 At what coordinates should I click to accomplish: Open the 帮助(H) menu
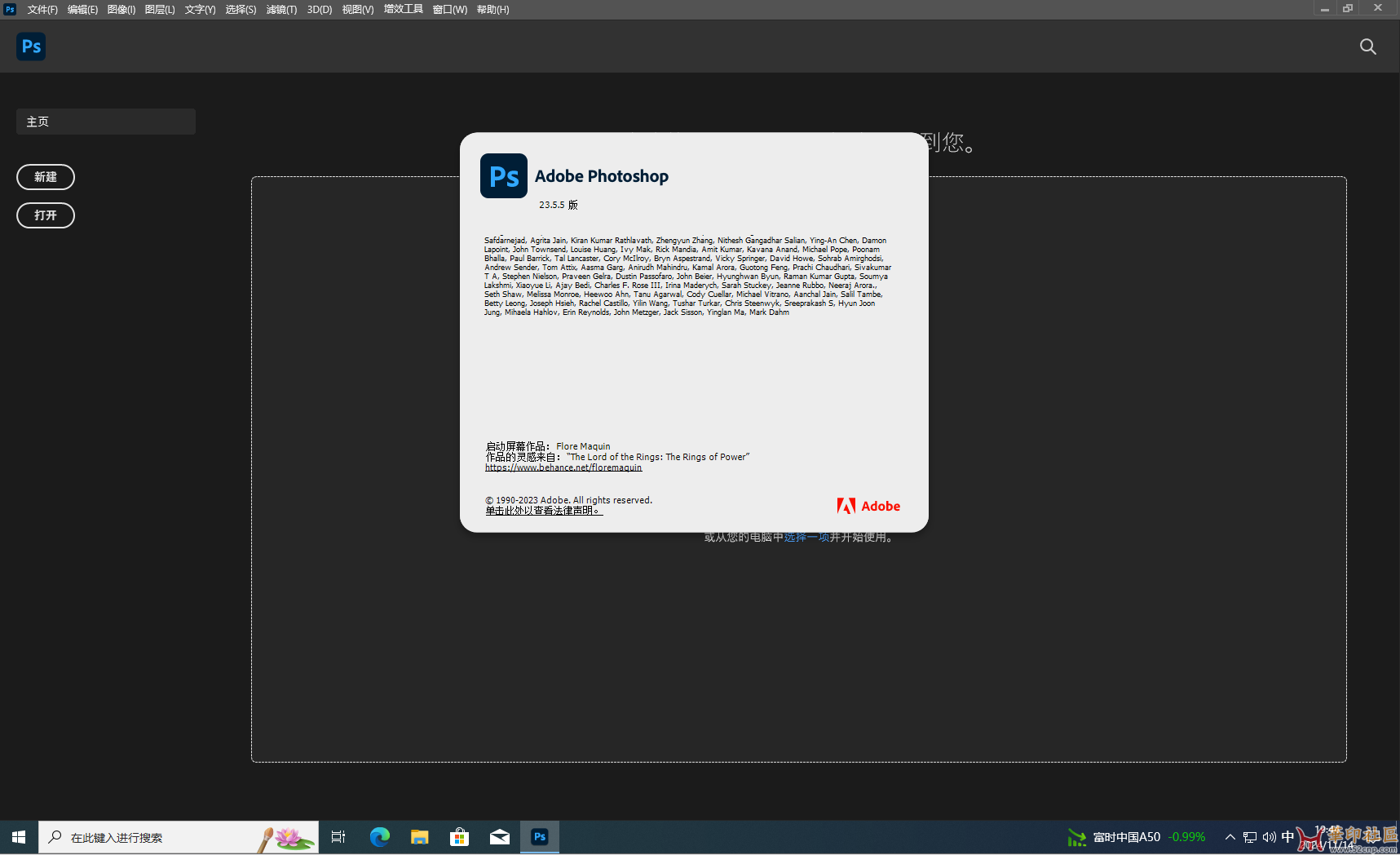click(x=493, y=10)
